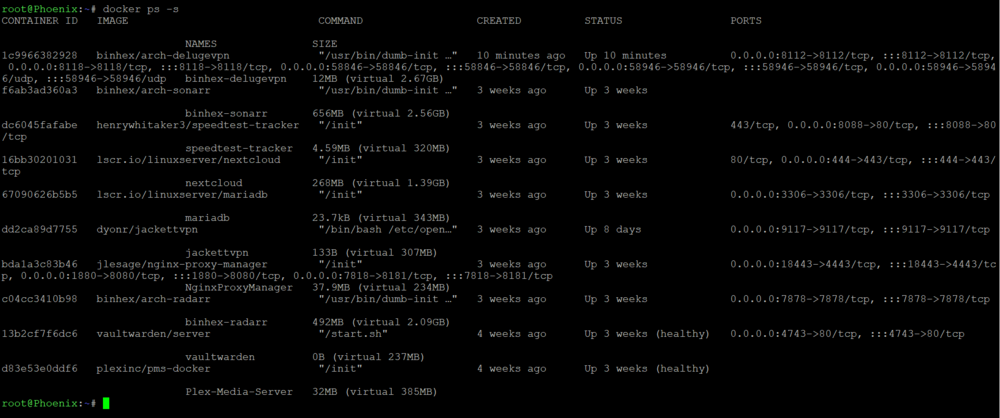Click container name binhex-delugevpn

click(x=235, y=78)
